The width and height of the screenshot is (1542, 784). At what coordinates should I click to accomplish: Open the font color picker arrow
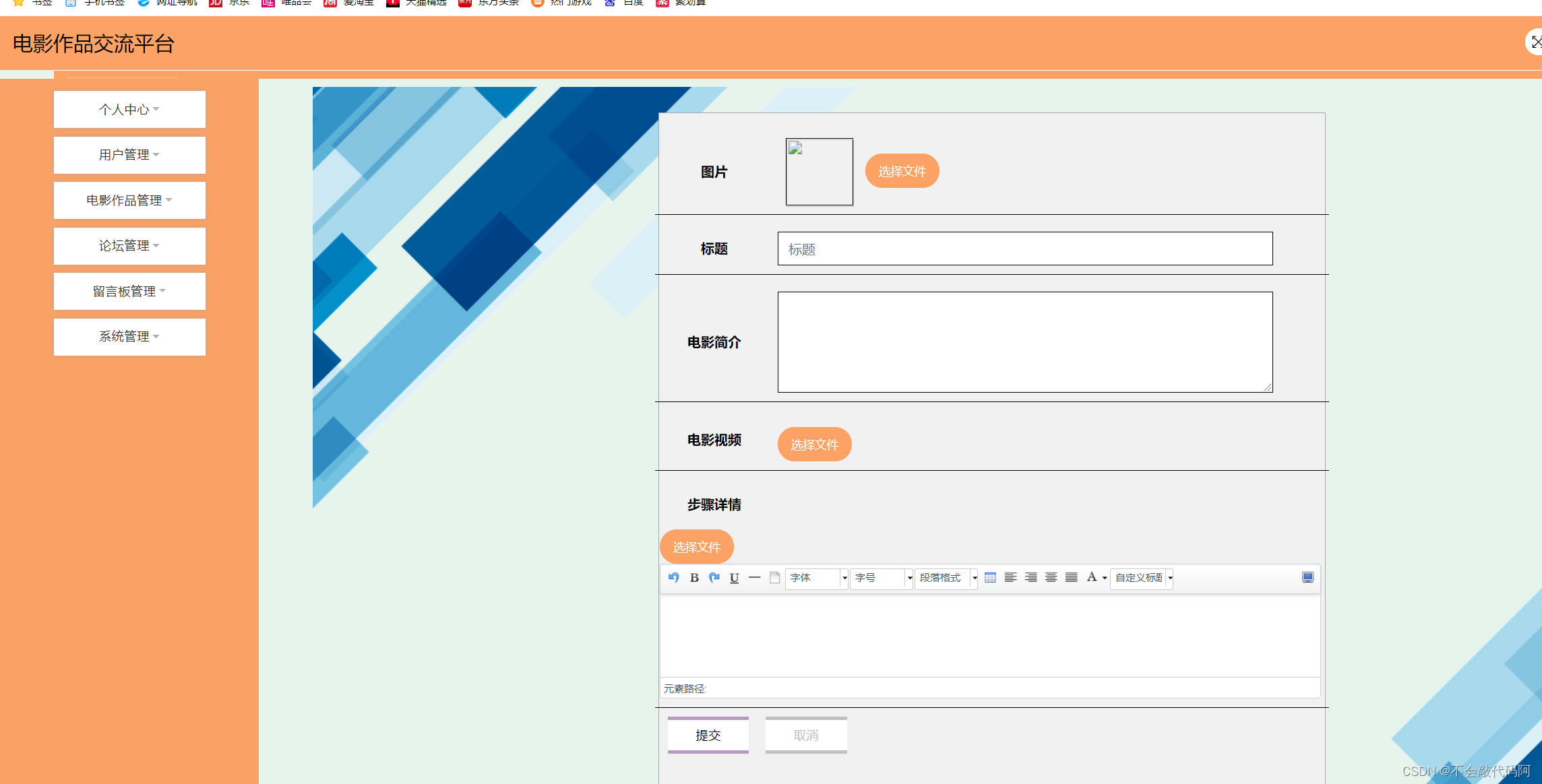point(1105,578)
